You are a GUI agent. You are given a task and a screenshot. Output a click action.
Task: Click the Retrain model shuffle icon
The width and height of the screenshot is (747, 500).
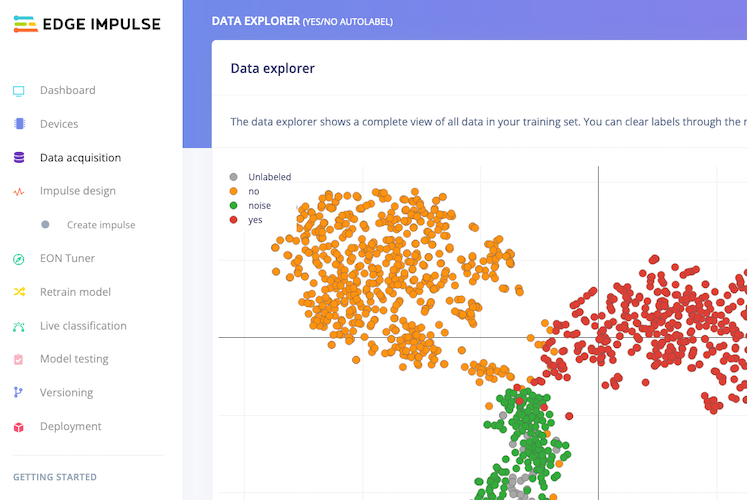tap(19, 292)
